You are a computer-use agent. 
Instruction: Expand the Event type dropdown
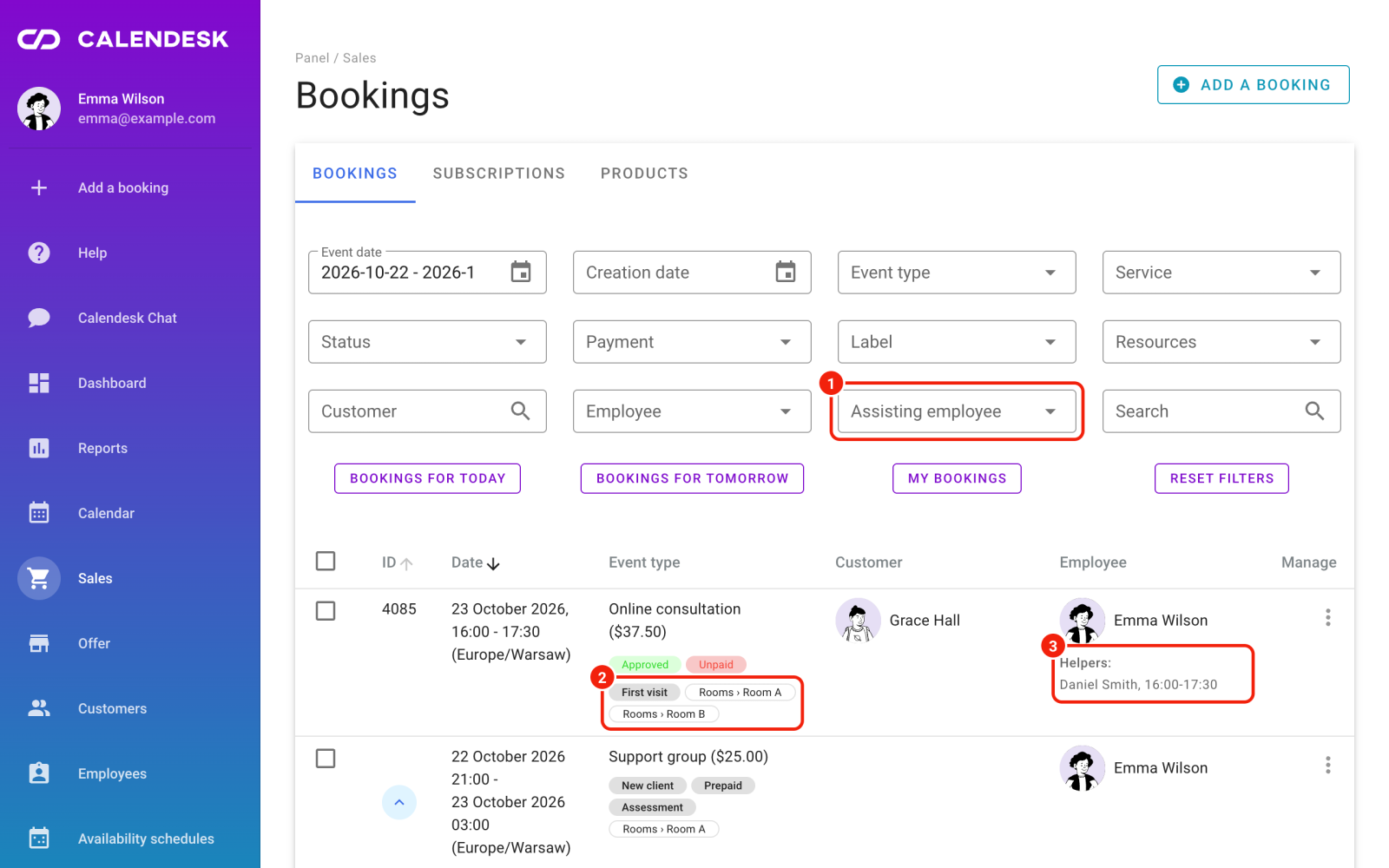point(957,273)
